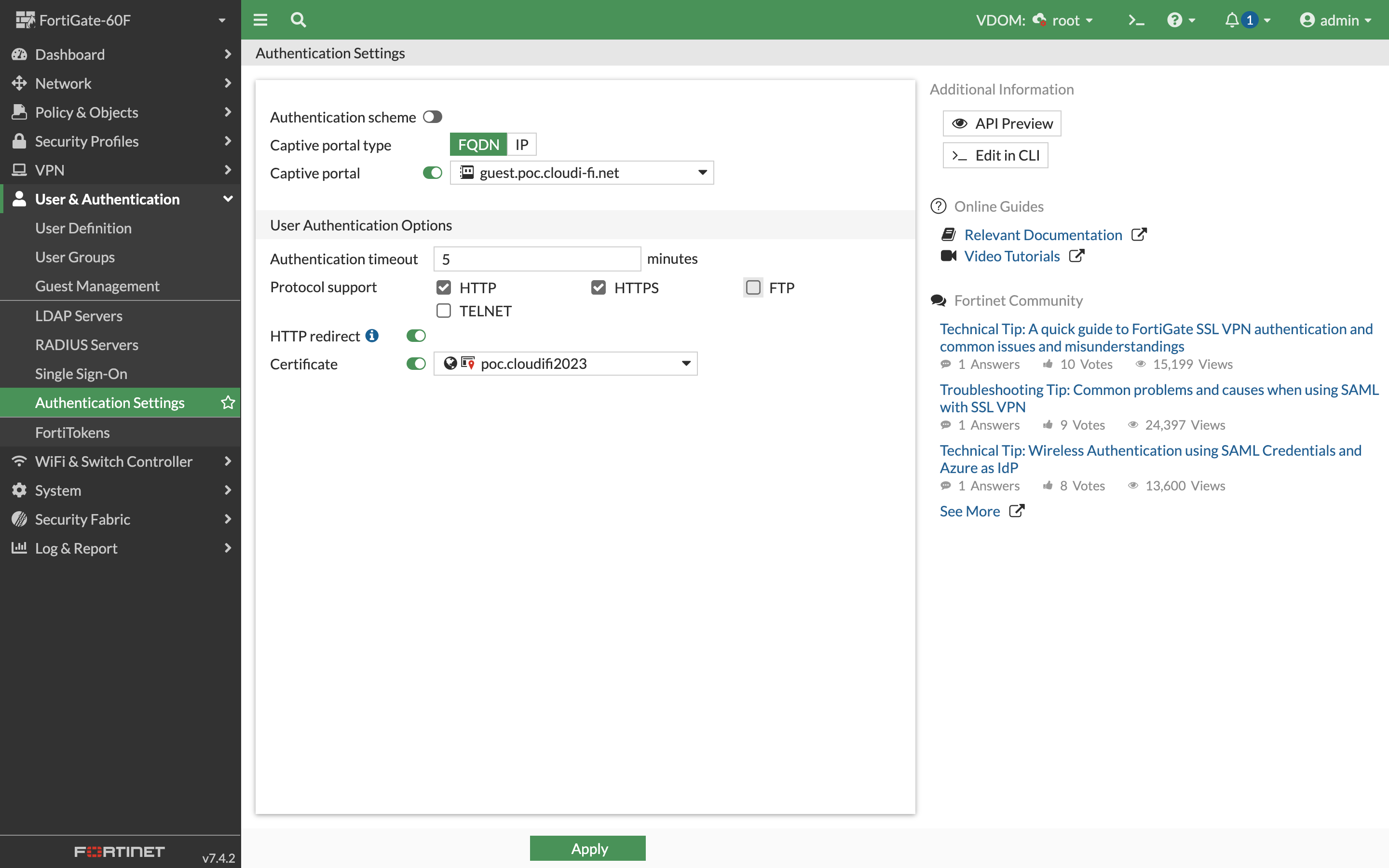The height and width of the screenshot is (868, 1389).
Task: Open the search tool in the top bar
Action: coord(298,19)
